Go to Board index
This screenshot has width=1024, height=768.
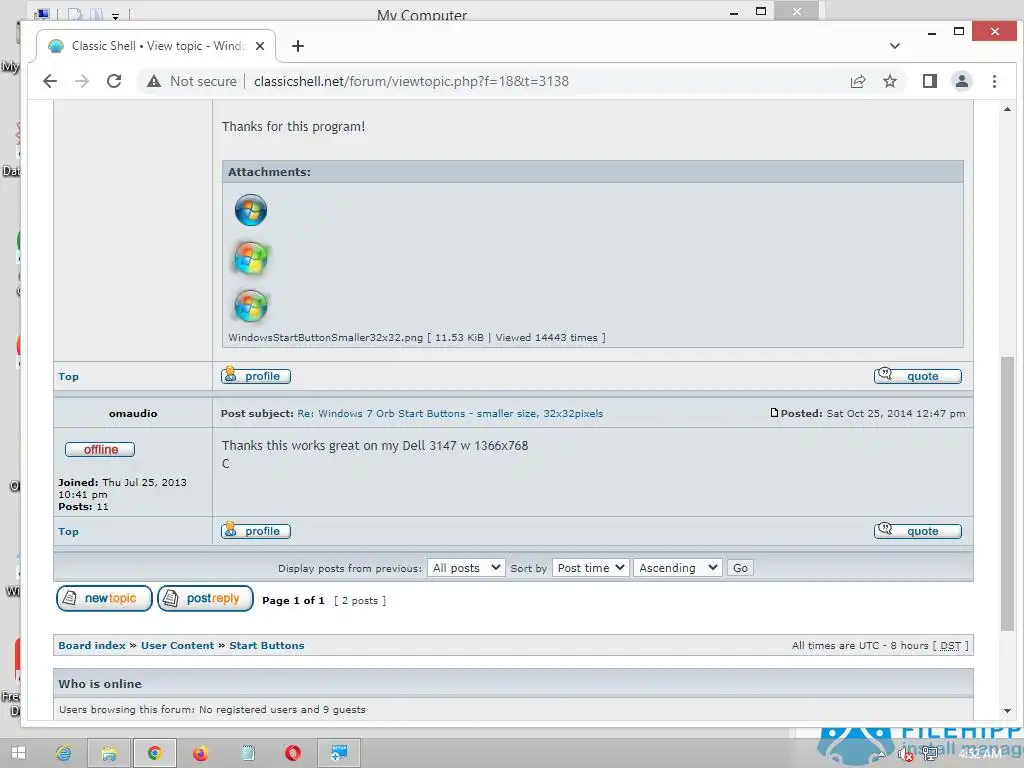click(91, 645)
